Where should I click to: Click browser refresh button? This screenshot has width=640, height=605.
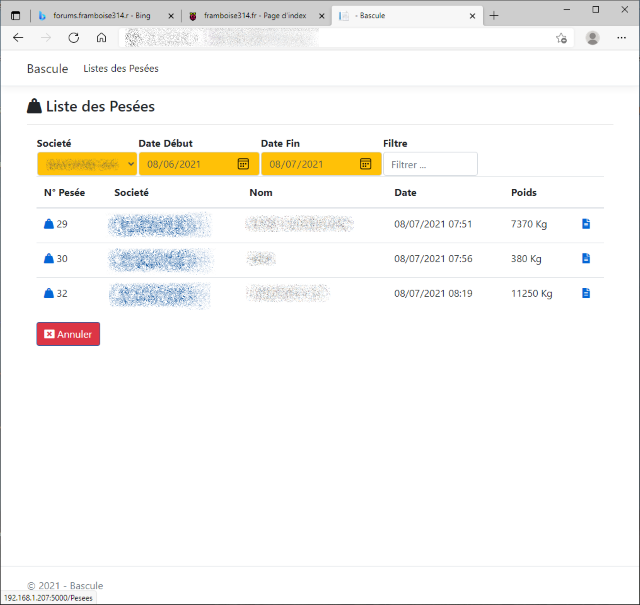click(73, 37)
